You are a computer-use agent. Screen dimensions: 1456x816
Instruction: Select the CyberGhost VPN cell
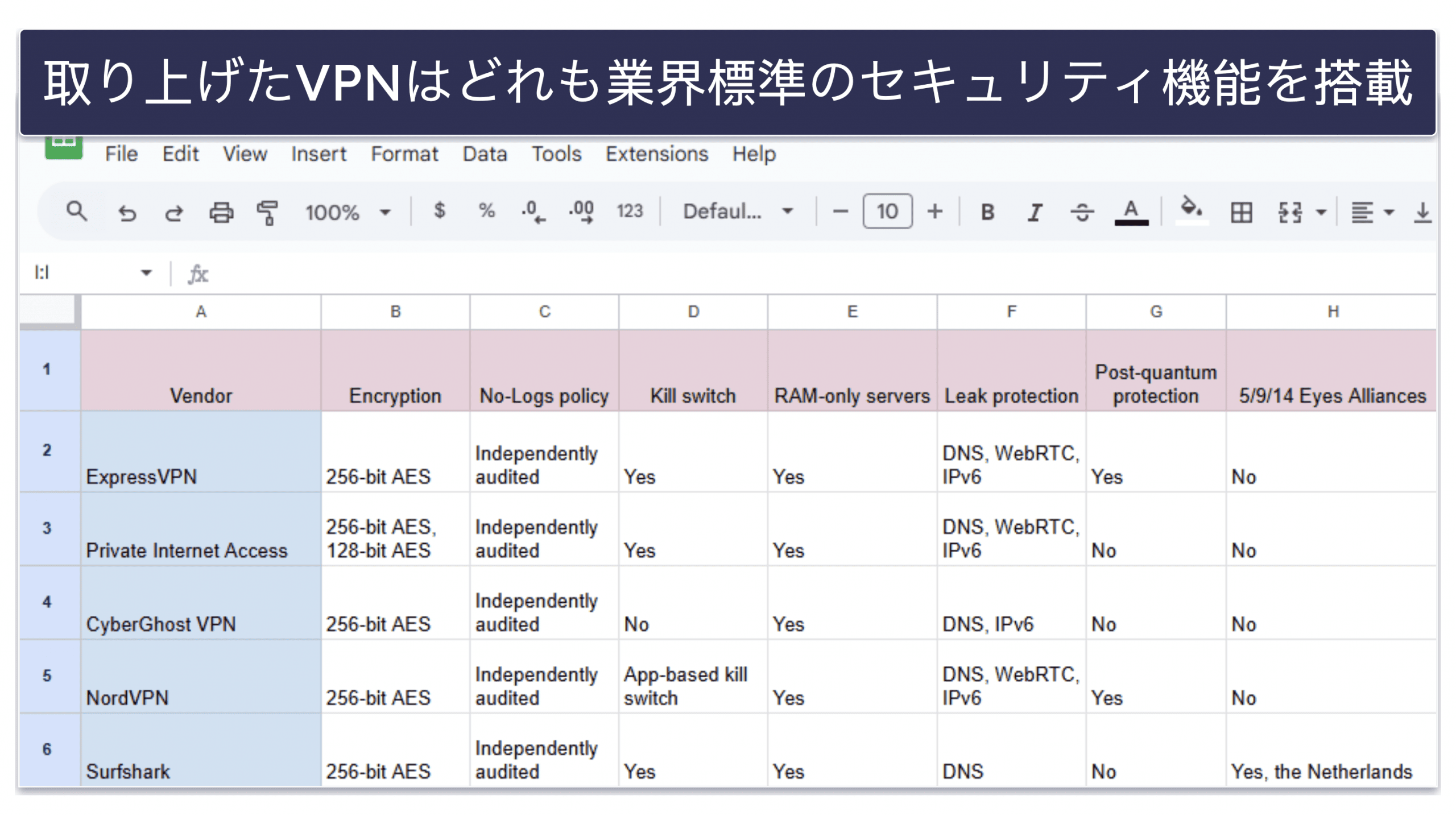click(x=201, y=602)
